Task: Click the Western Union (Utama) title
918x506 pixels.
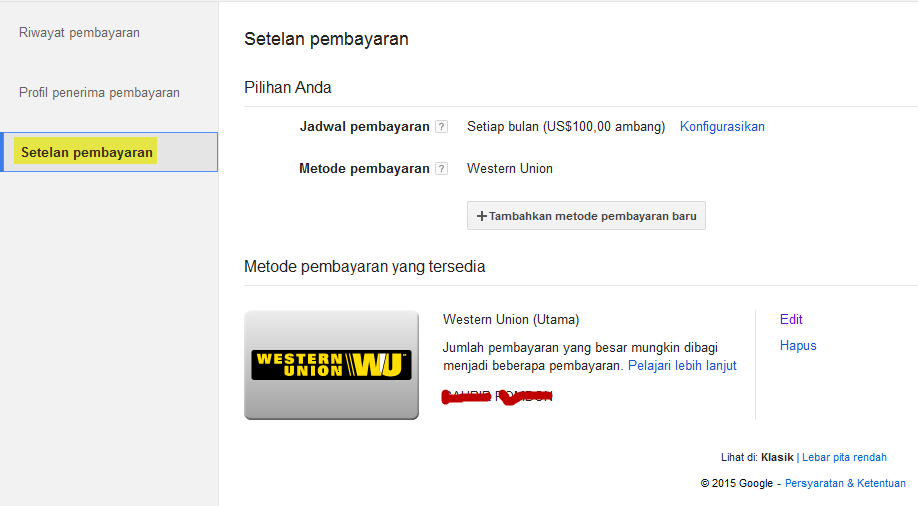Action: point(511,319)
